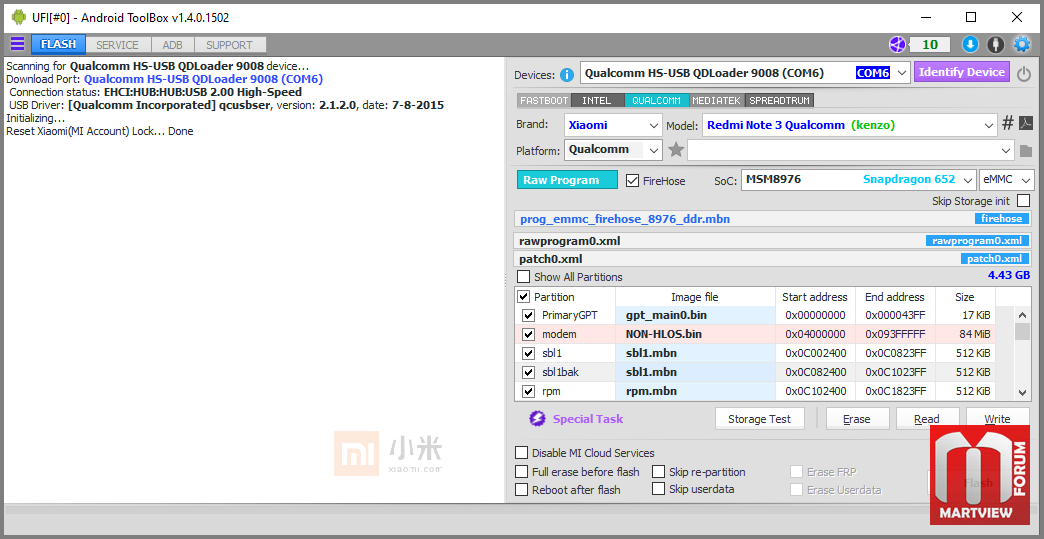Select the MEDIATEK platform tab
This screenshot has height=539, width=1044.
point(716,100)
